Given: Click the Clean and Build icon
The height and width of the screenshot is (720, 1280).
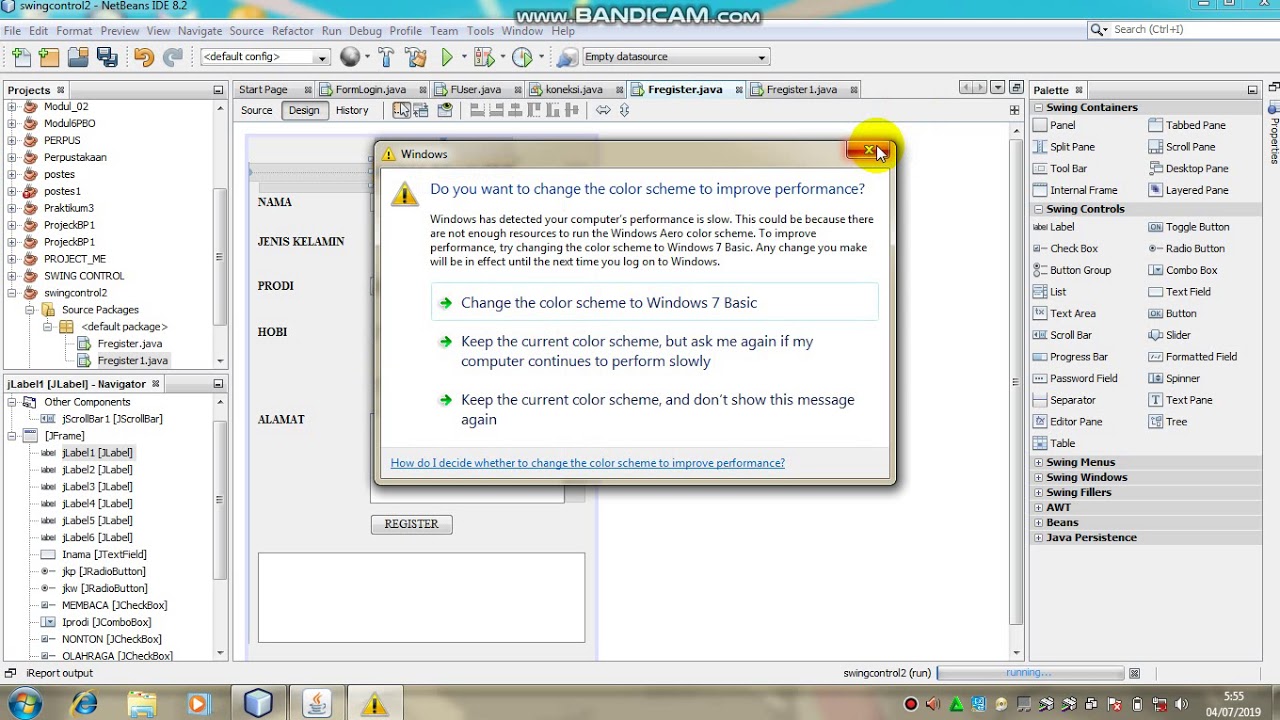Looking at the screenshot, I should tap(416, 57).
